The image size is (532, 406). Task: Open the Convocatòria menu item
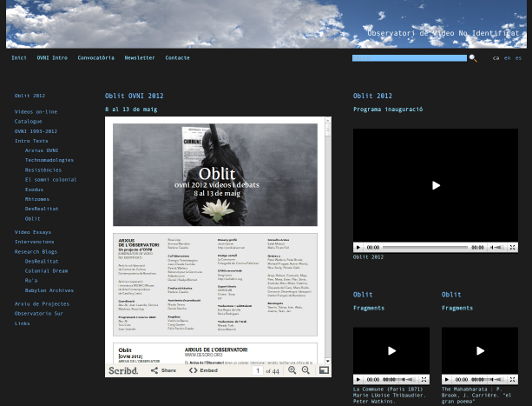[96, 58]
